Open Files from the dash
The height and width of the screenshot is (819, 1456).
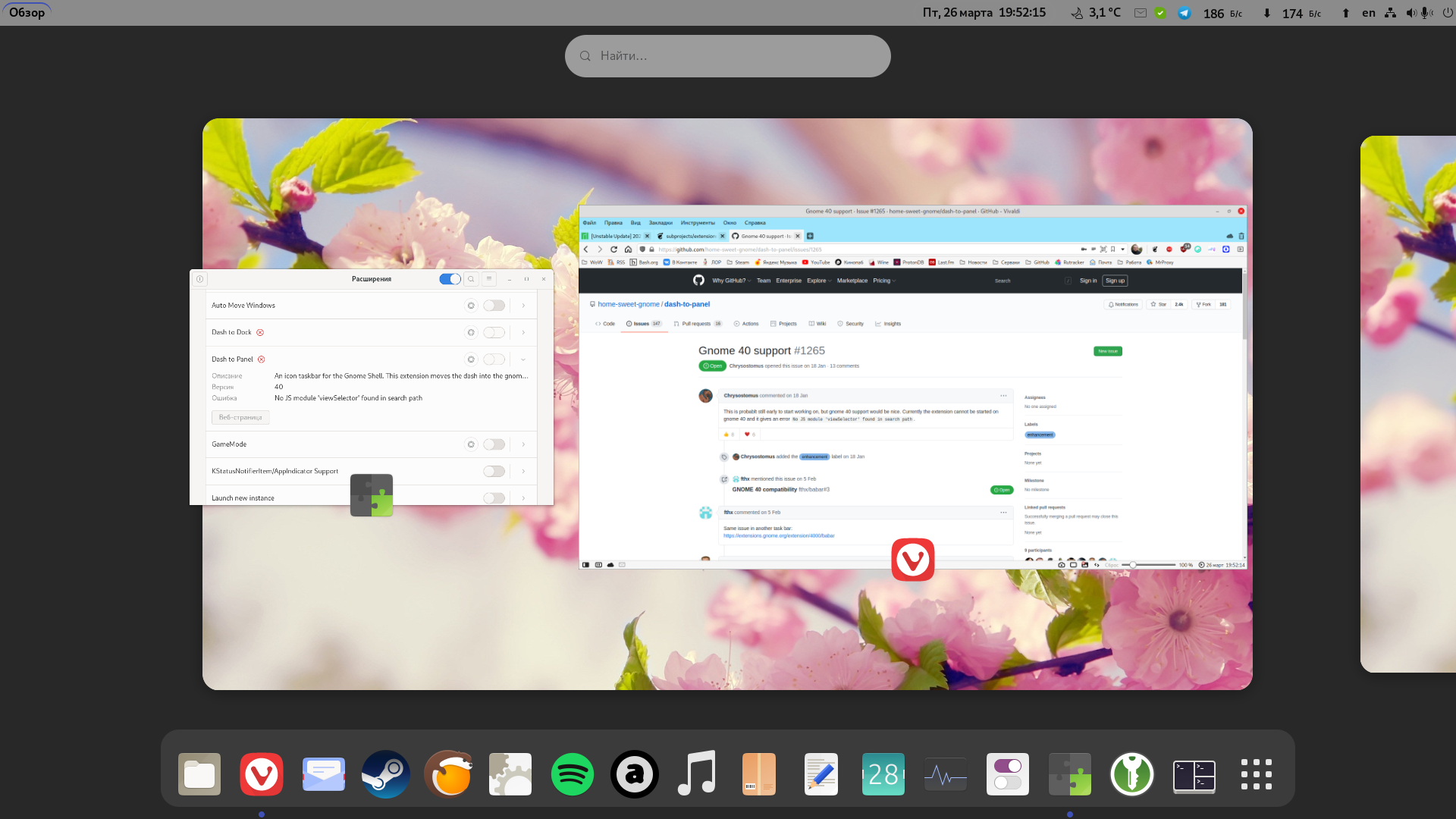(x=199, y=774)
